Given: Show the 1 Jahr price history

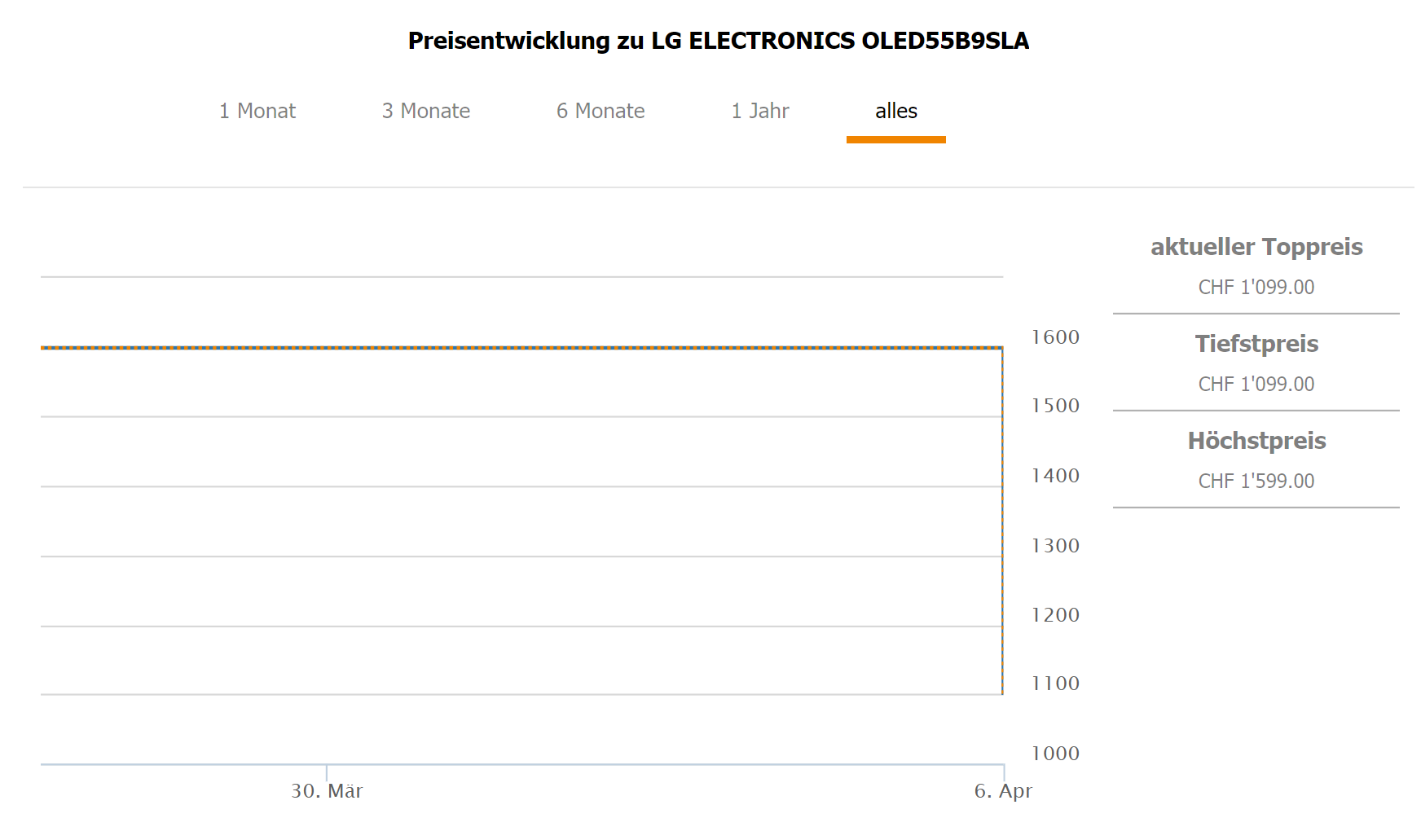Looking at the screenshot, I should pyautogui.click(x=759, y=111).
